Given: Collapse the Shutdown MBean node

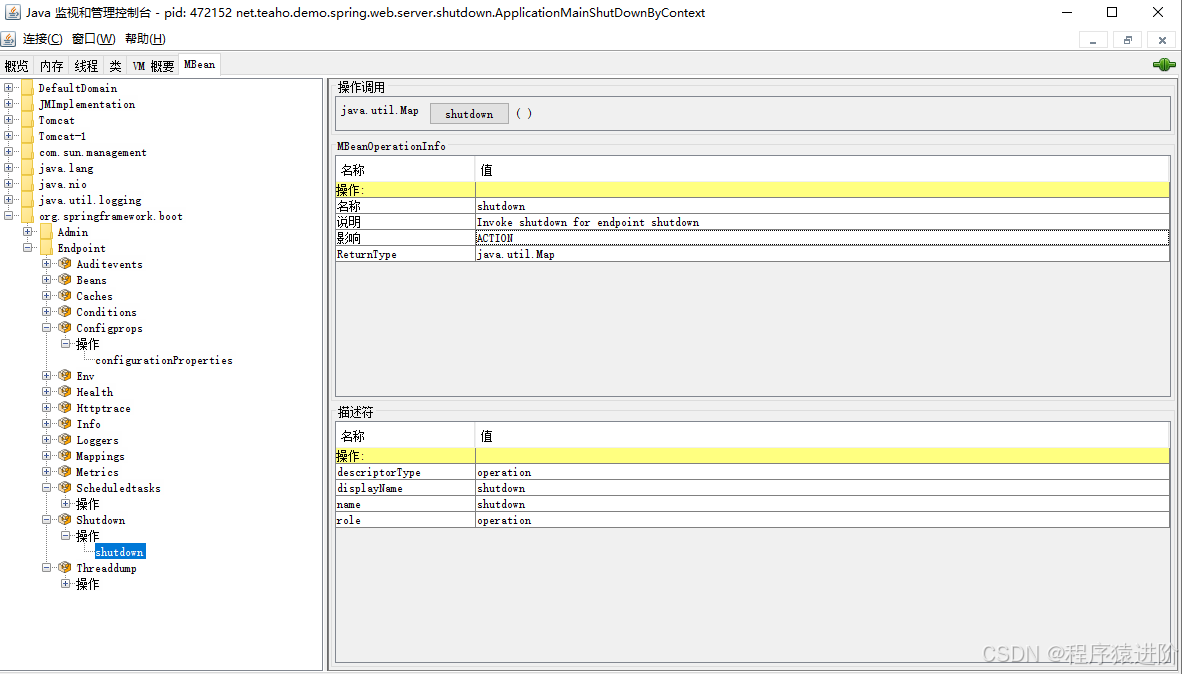Looking at the screenshot, I should point(47,520).
